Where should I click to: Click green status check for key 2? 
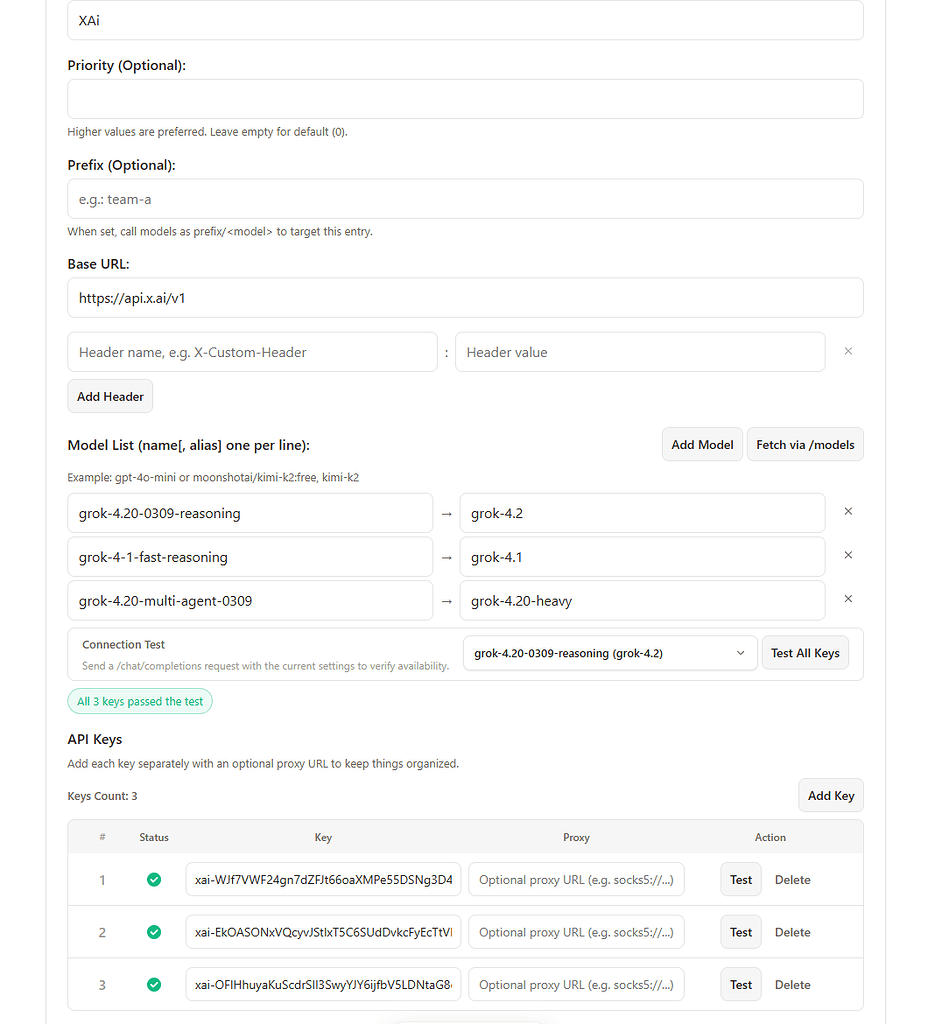pos(154,932)
